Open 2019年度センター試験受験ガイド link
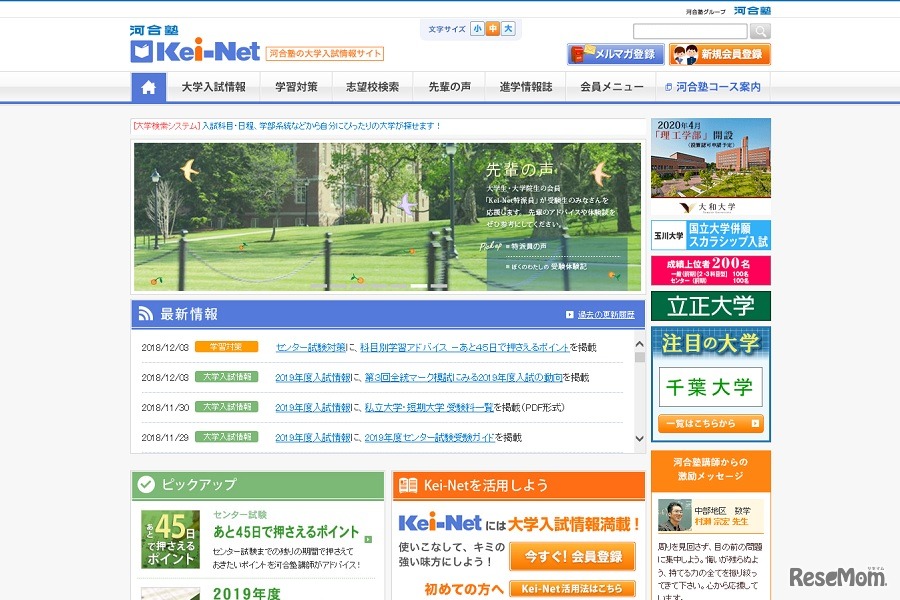Viewport: 900px width, 600px height. pyautogui.click(x=429, y=438)
